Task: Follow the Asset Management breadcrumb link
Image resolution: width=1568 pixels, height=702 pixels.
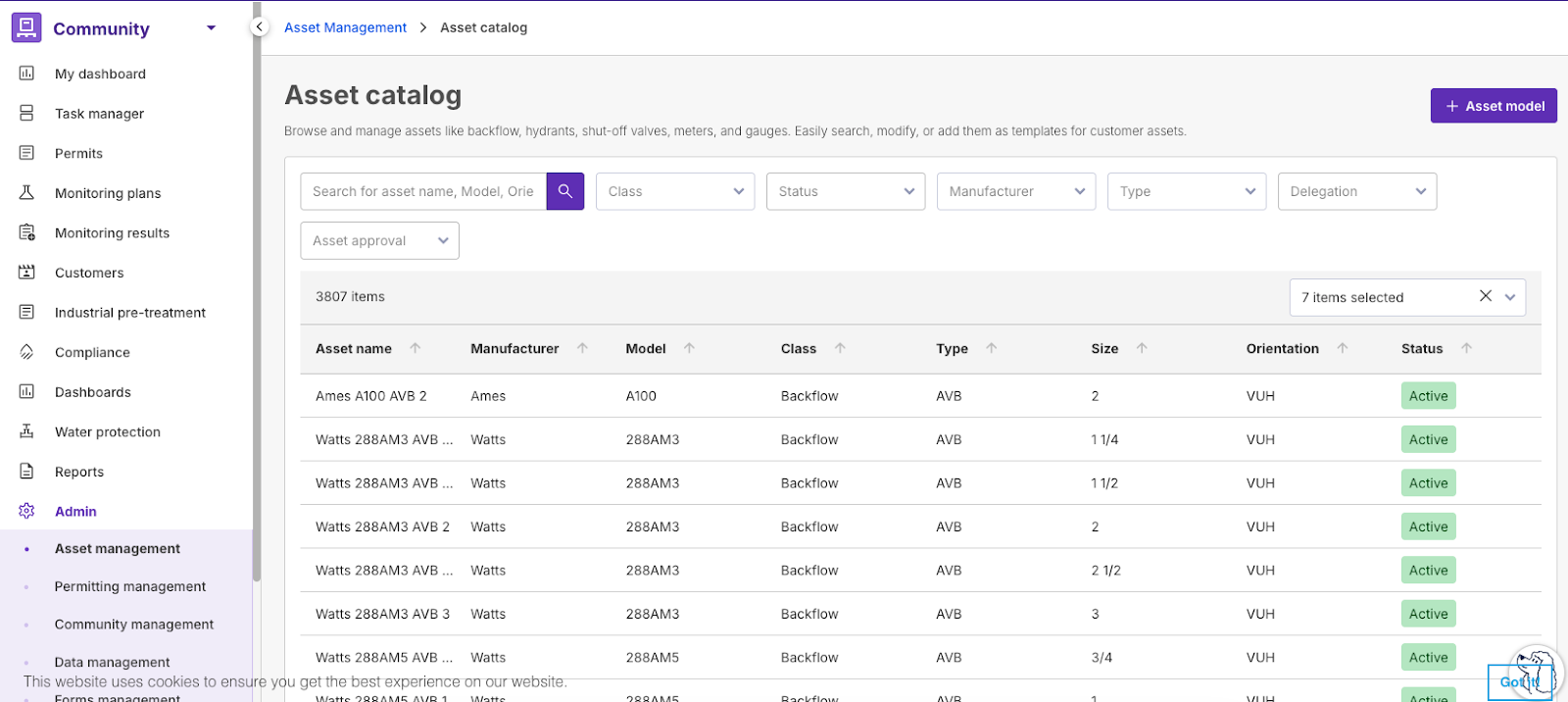Action: tap(345, 27)
